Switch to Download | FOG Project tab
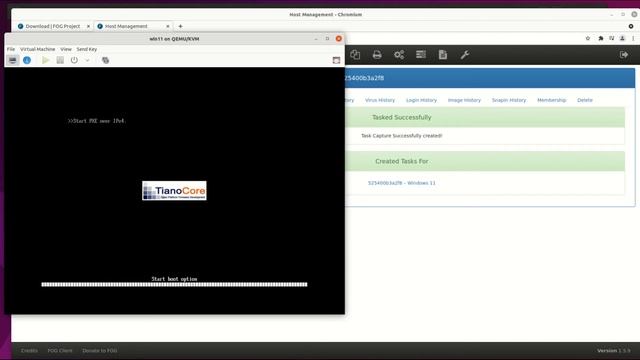 tap(53, 26)
